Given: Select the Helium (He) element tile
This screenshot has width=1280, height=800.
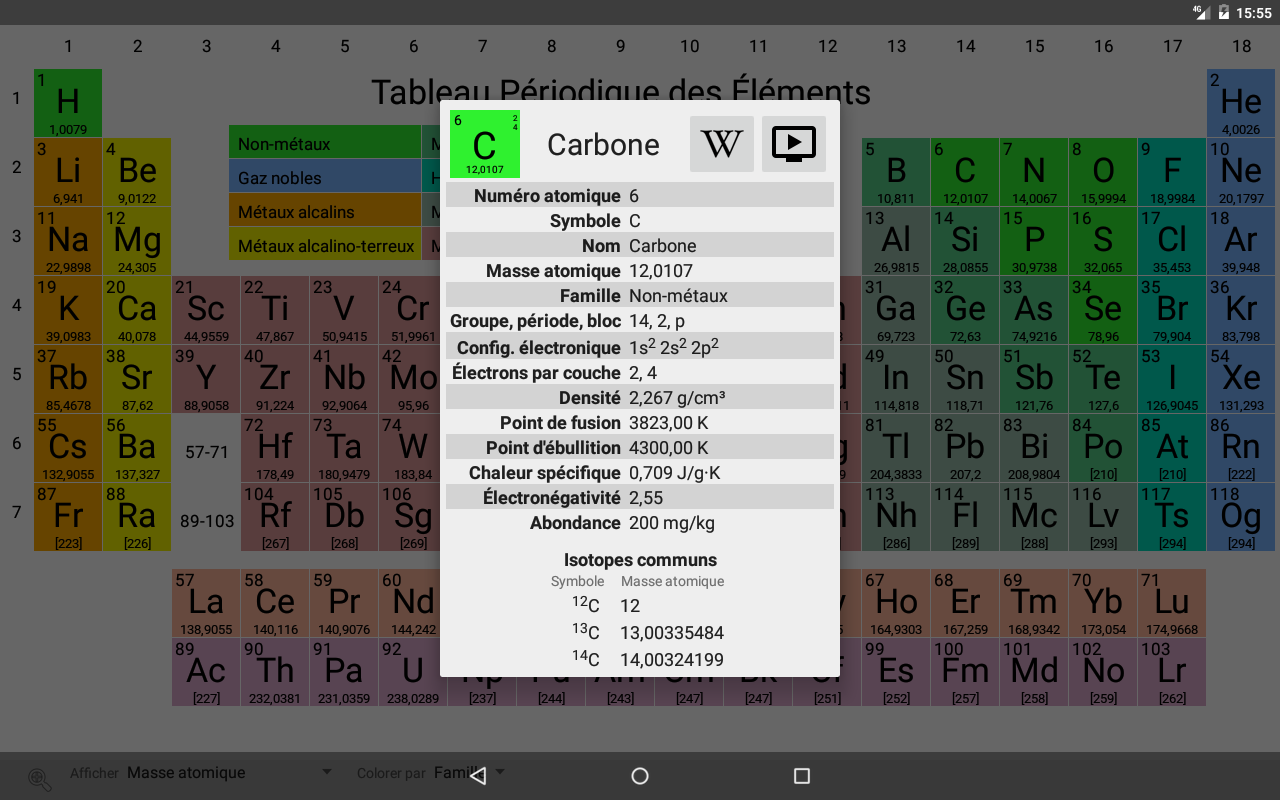Looking at the screenshot, I should (x=1241, y=103).
